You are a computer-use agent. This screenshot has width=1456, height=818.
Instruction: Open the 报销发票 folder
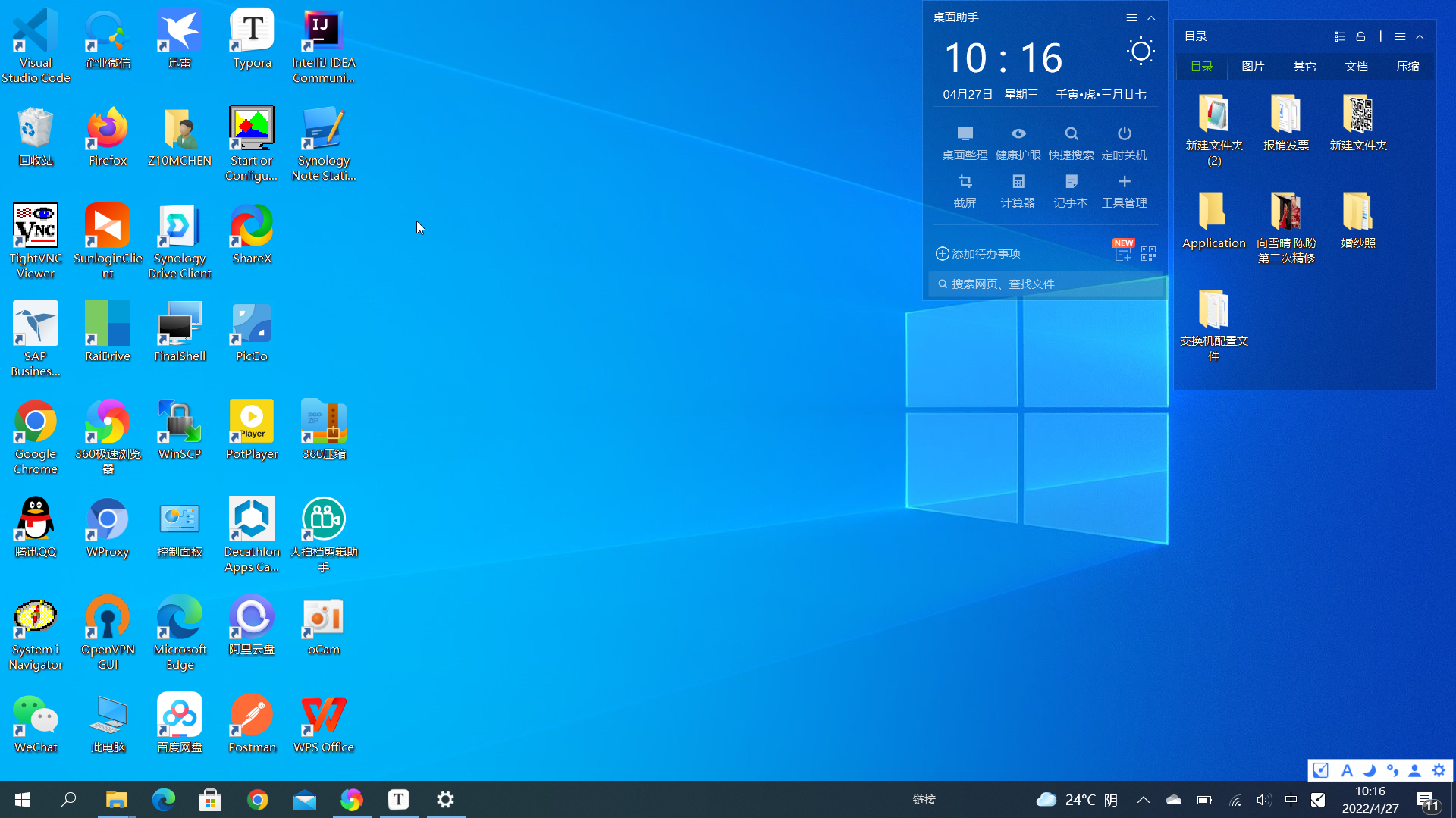(x=1286, y=122)
